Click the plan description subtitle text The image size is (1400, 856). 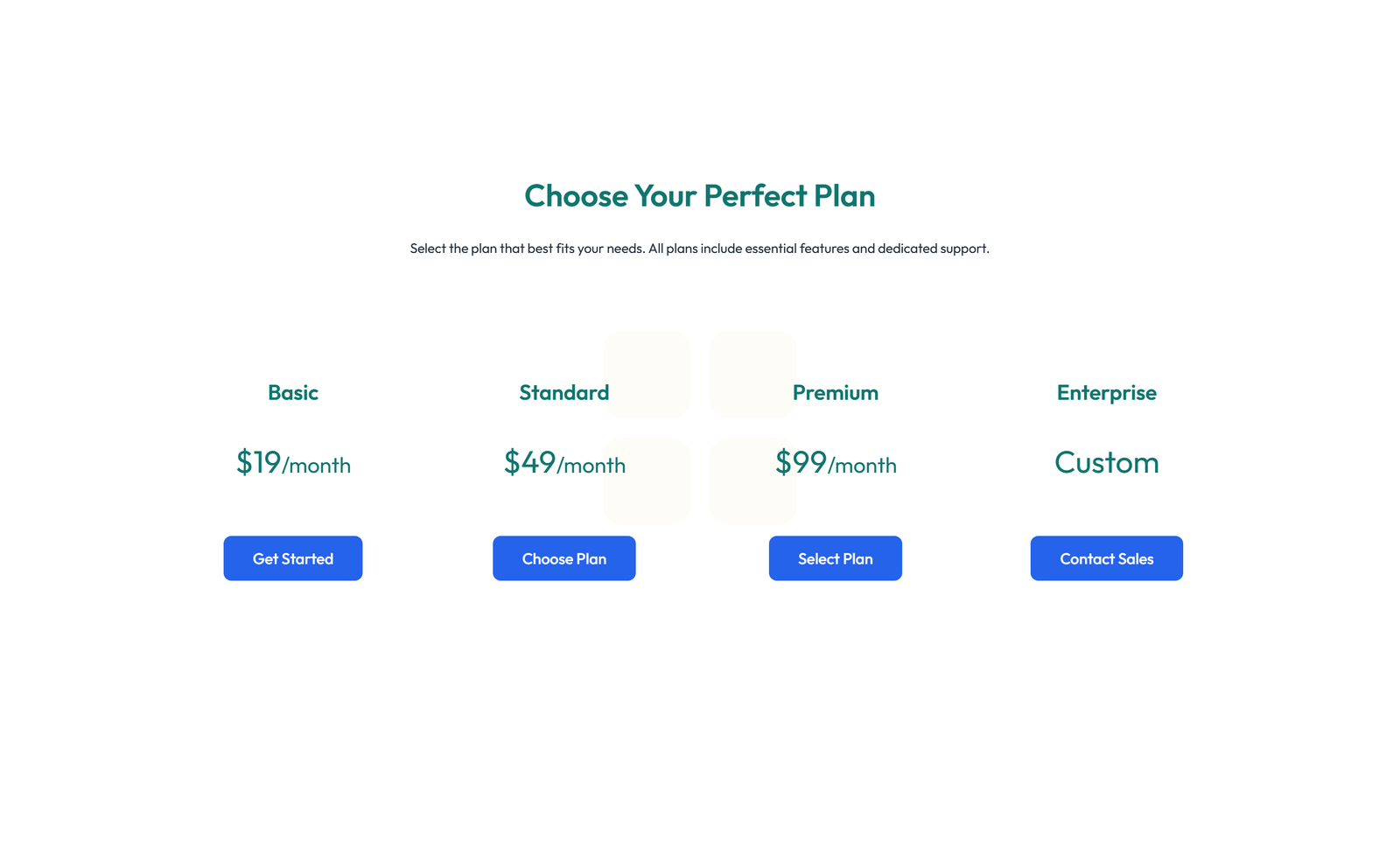tap(699, 248)
